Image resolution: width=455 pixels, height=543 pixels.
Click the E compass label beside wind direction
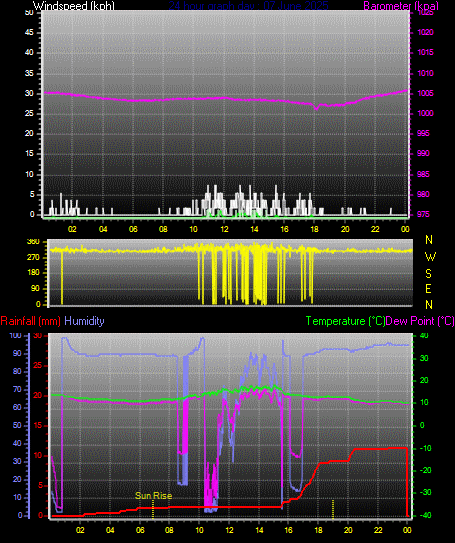point(428,288)
